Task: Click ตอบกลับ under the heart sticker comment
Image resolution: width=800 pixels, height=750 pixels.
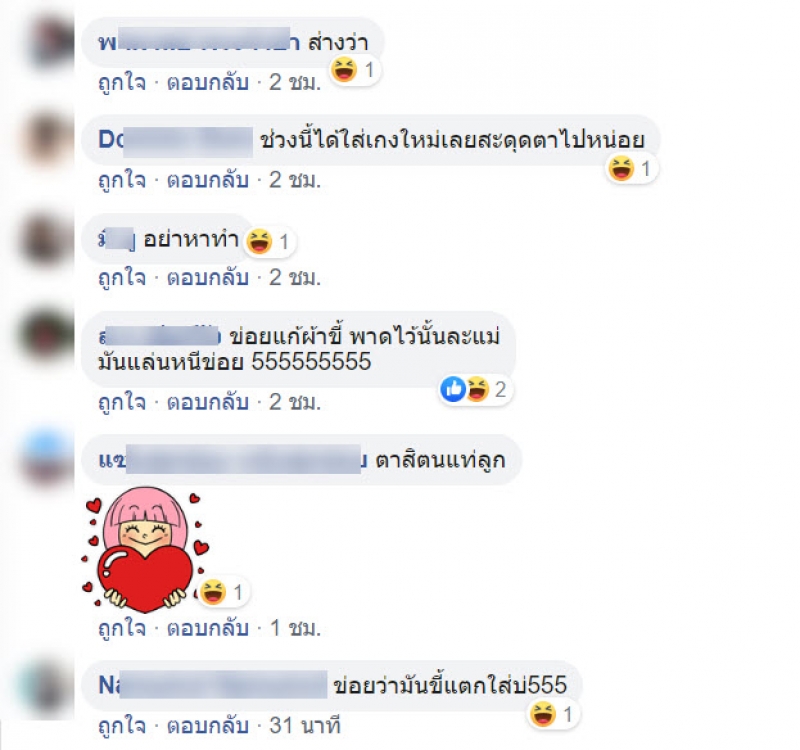Action: point(208,628)
